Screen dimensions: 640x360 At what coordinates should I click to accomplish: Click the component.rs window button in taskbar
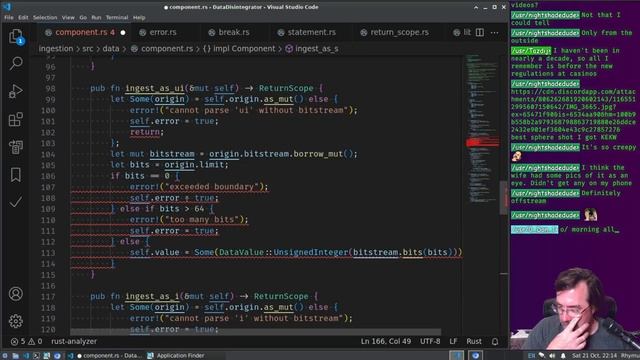point(109,356)
